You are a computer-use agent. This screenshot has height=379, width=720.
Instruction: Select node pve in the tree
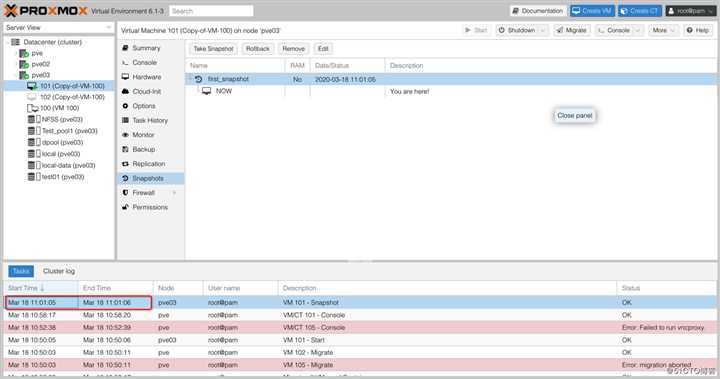click(37, 53)
